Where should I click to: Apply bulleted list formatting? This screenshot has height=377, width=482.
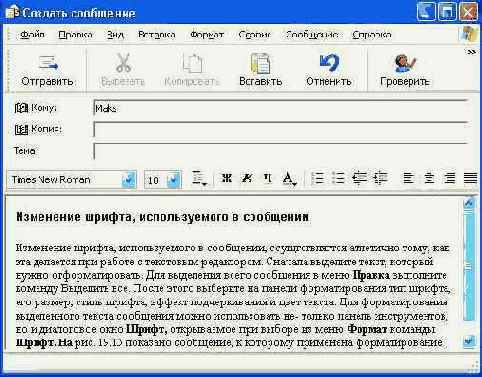[x=338, y=178]
